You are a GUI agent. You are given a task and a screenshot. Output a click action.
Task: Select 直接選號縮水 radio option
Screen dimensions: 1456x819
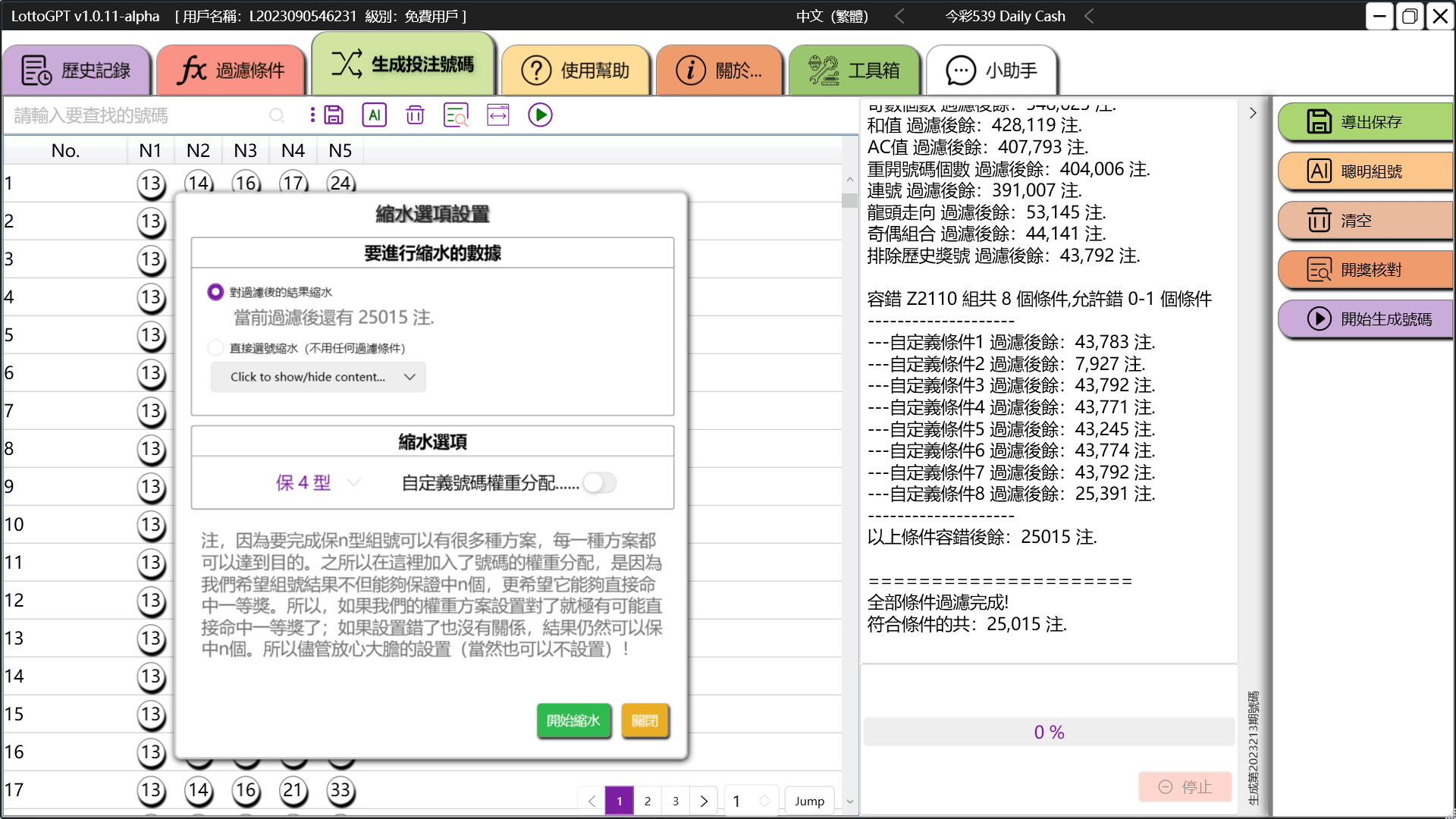pos(215,348)
